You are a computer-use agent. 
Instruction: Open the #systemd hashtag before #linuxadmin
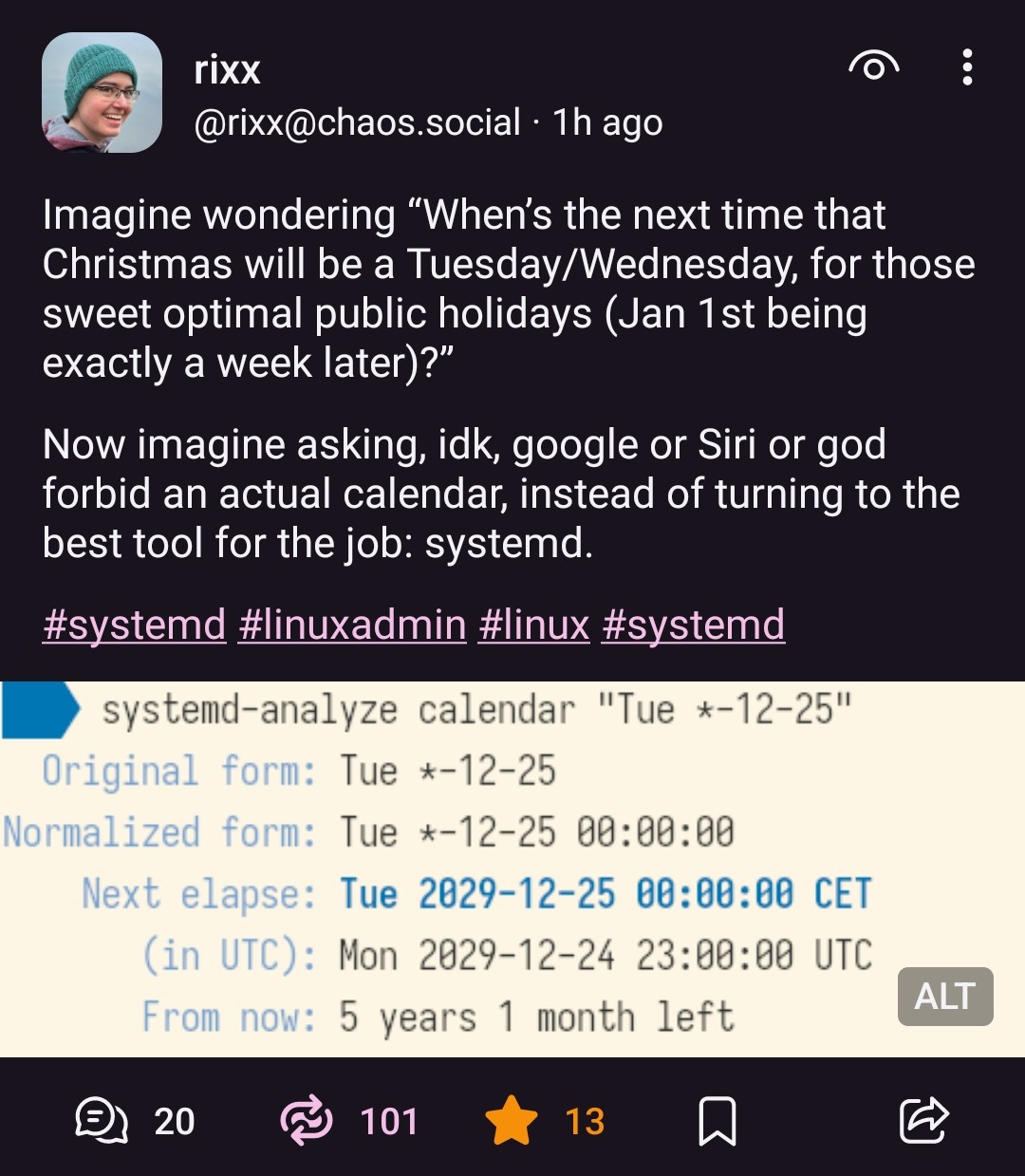pos(134,625)
